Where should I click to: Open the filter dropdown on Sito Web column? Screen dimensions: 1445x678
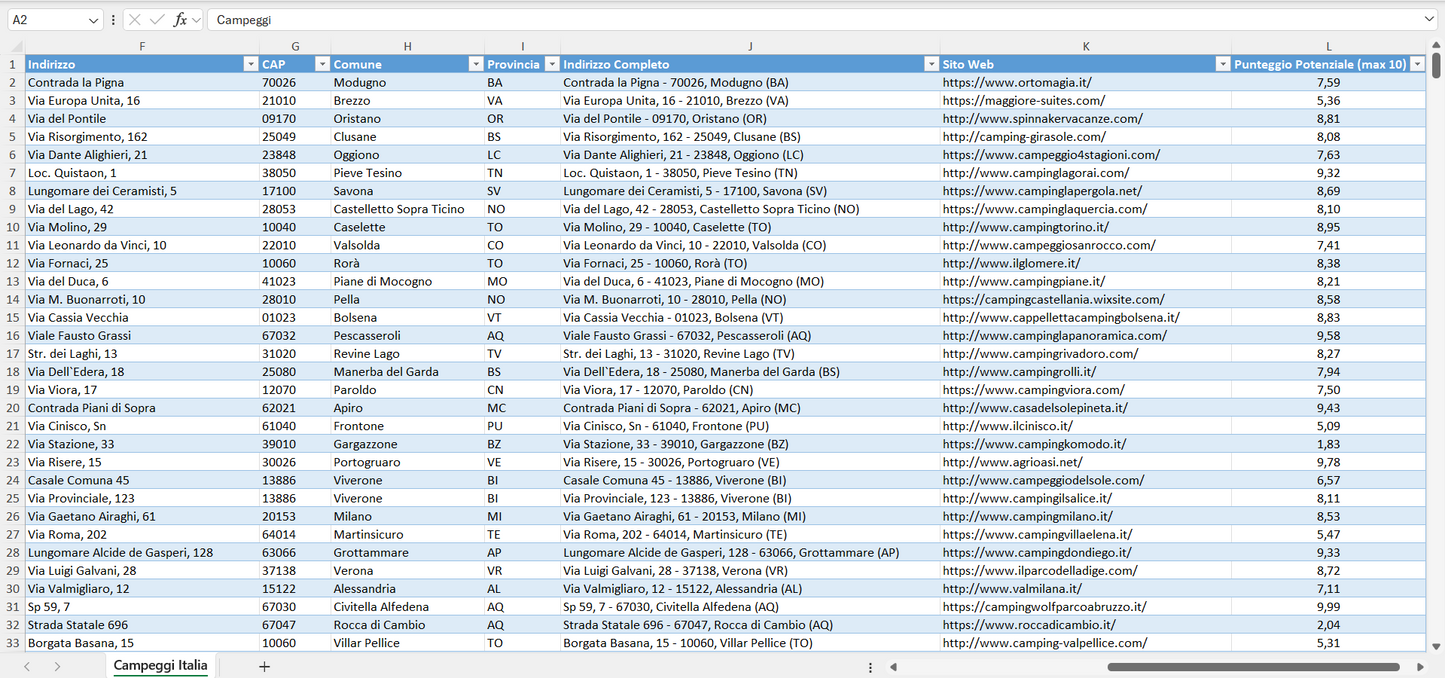click(x=1222, y=63)
